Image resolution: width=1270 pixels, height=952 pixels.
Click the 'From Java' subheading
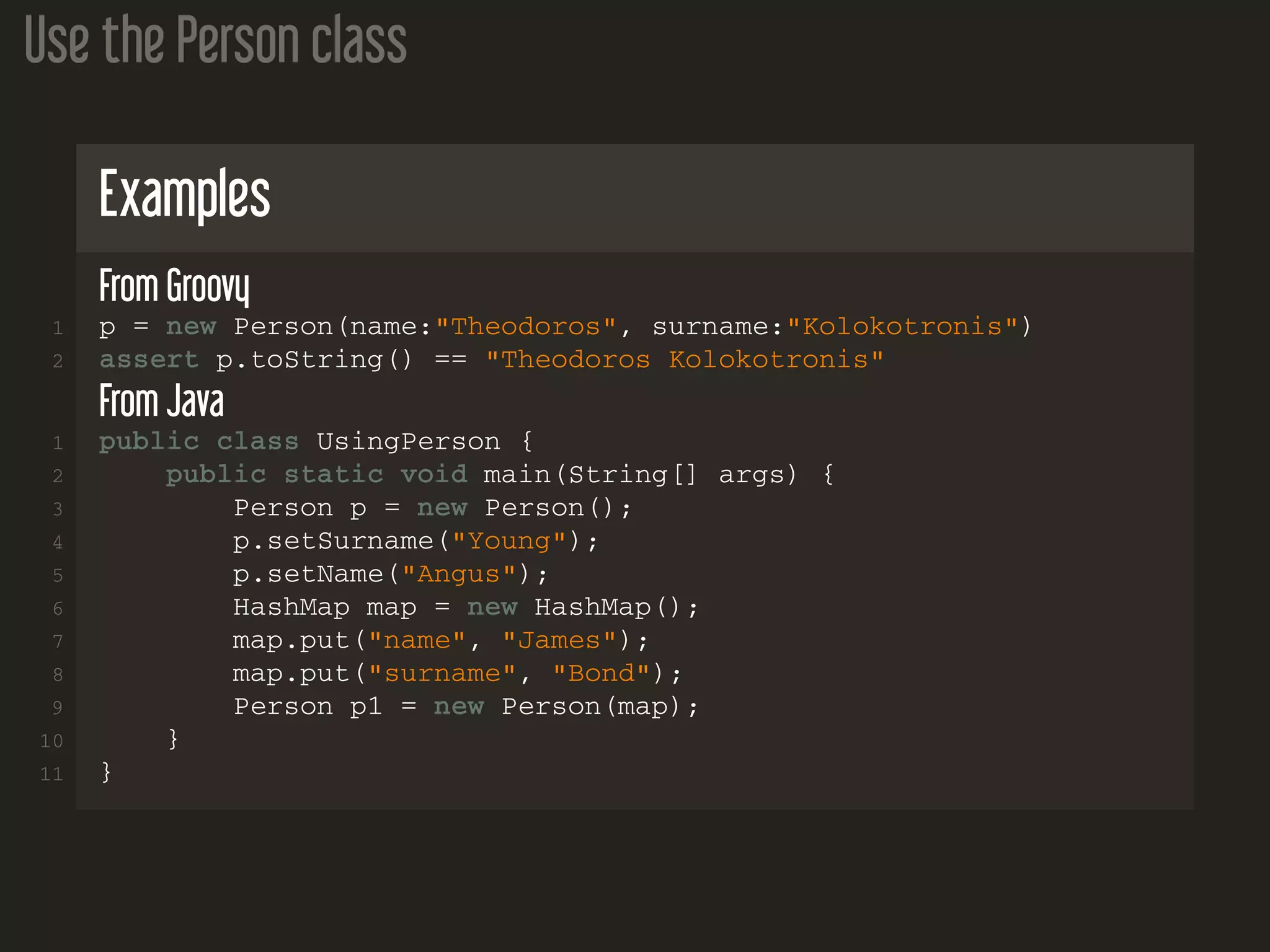click(161, 401)
